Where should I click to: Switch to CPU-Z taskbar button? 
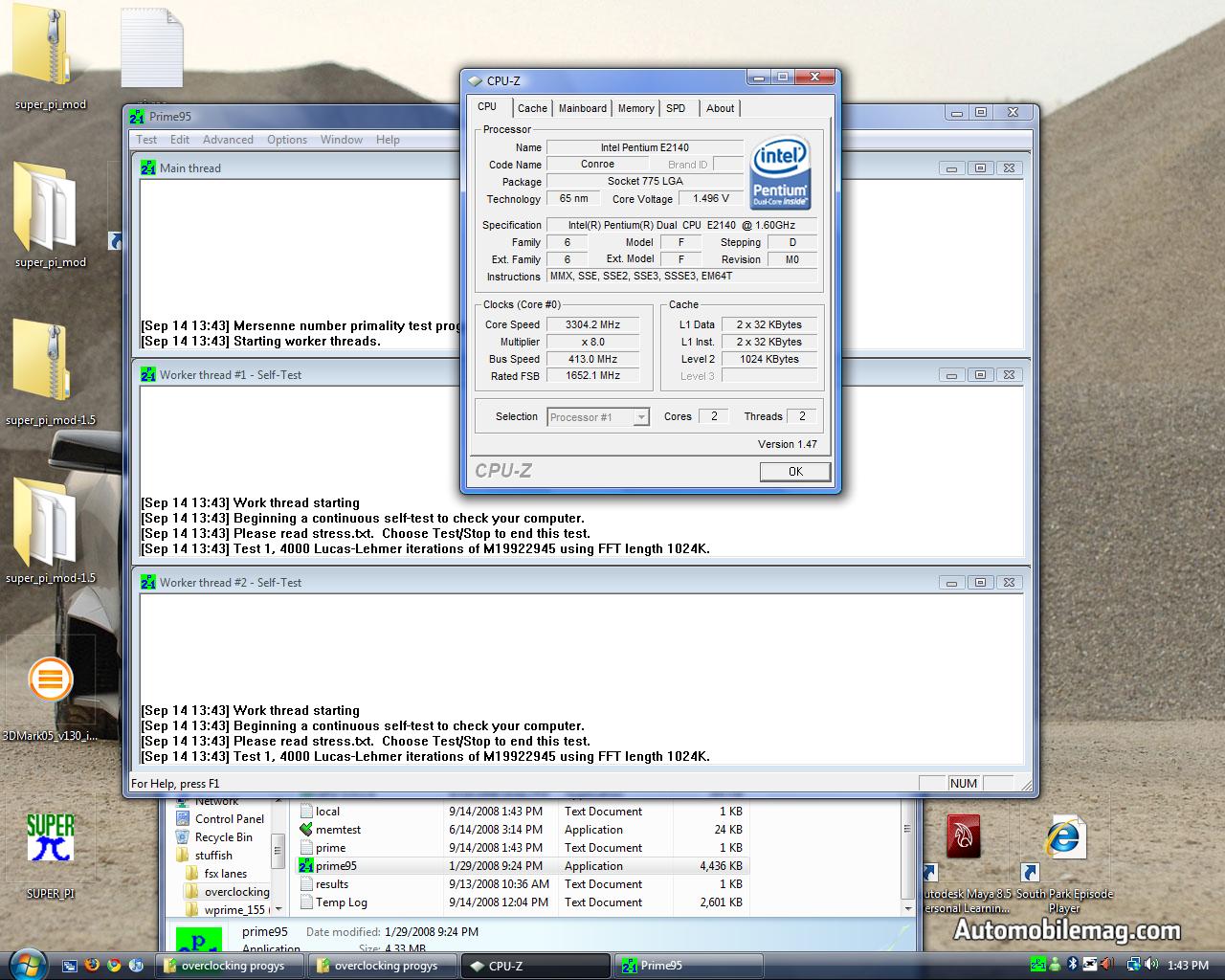pyautogui.click(x=537, y=966)
